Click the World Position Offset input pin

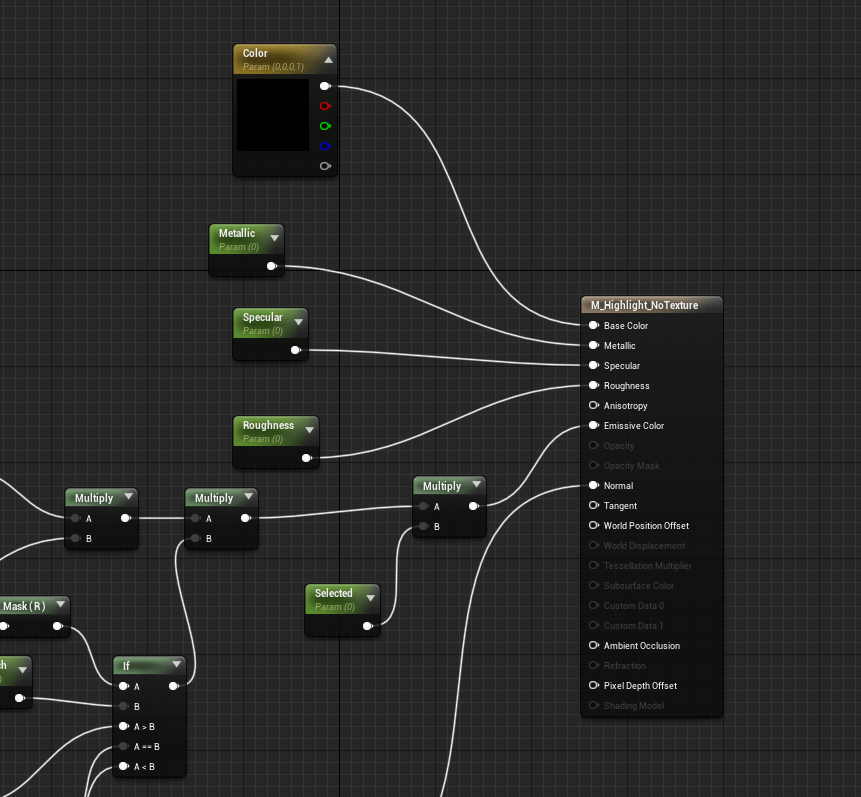pyautogui.click(x=593, y=526)
